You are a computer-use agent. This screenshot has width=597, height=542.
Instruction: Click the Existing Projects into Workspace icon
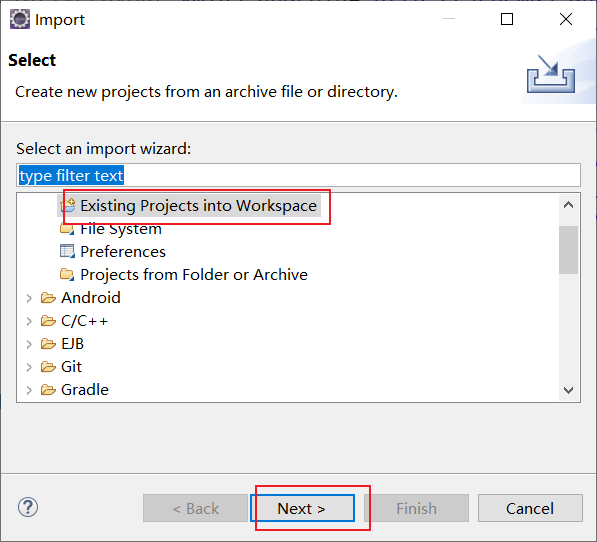point(68,206)
